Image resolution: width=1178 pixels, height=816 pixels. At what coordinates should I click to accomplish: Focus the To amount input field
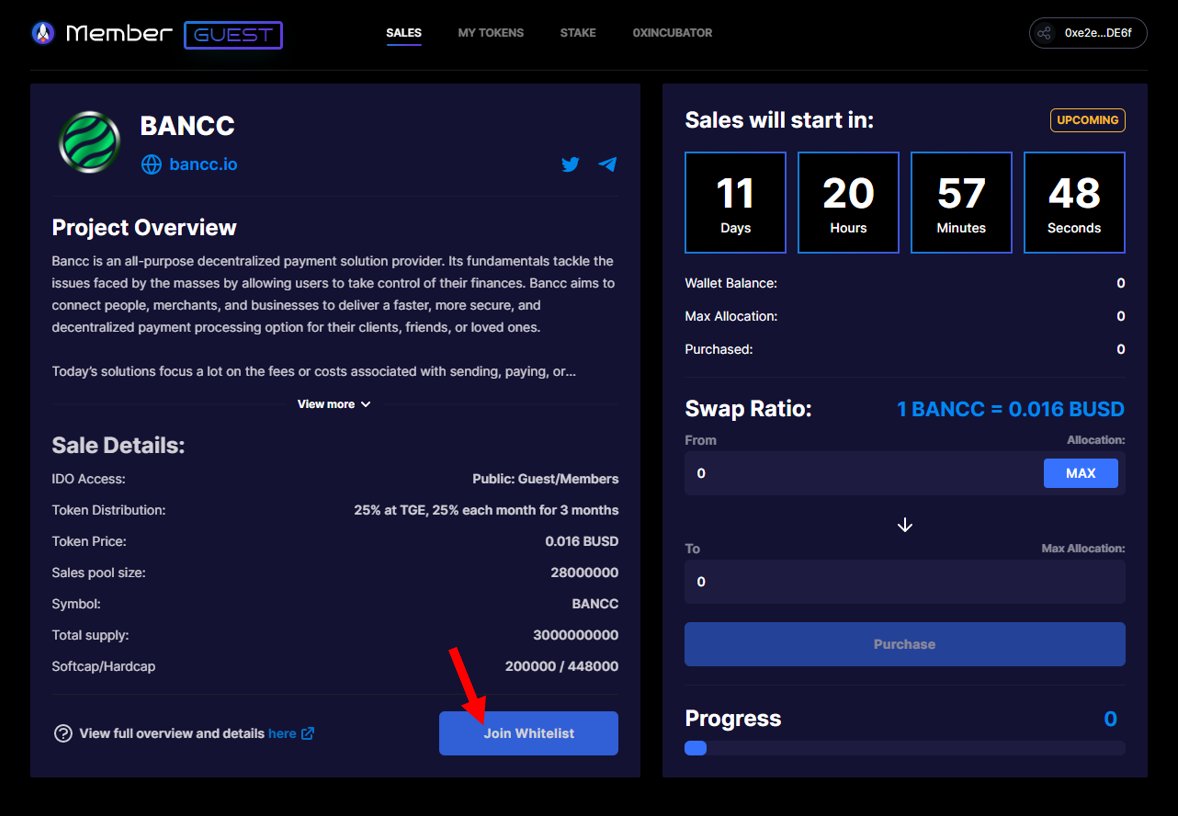tap(905, 582)
